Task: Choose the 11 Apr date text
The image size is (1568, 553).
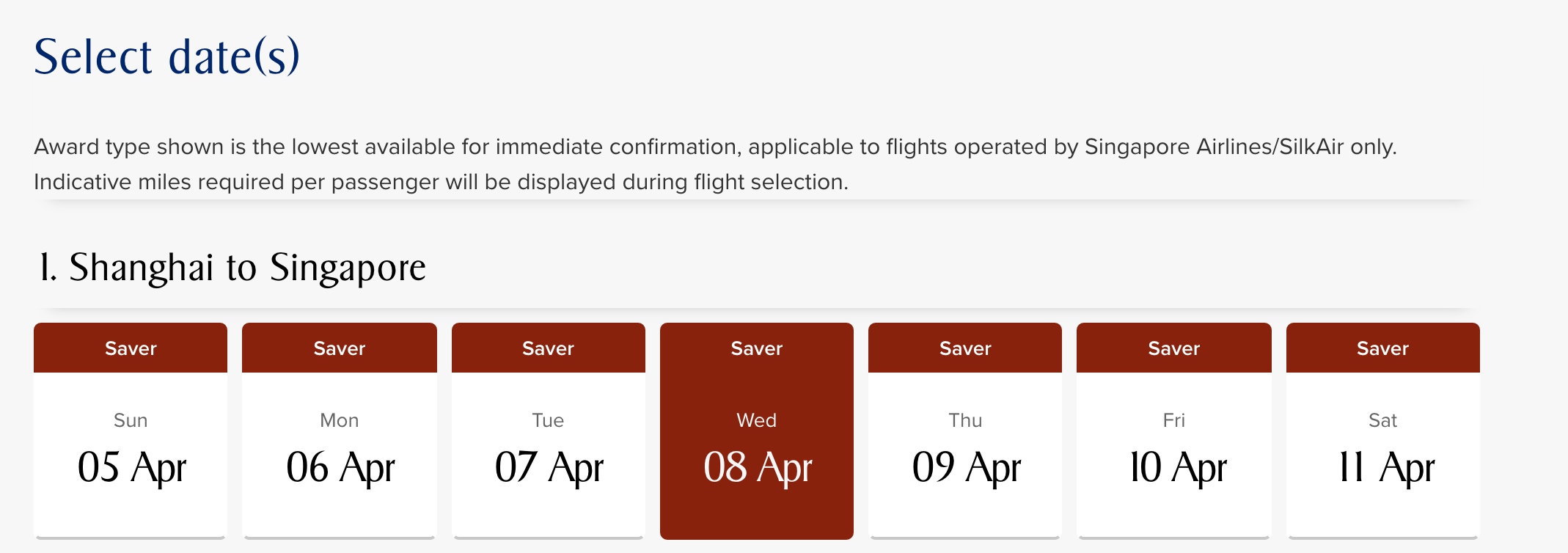Action: tap(1385, 467)
